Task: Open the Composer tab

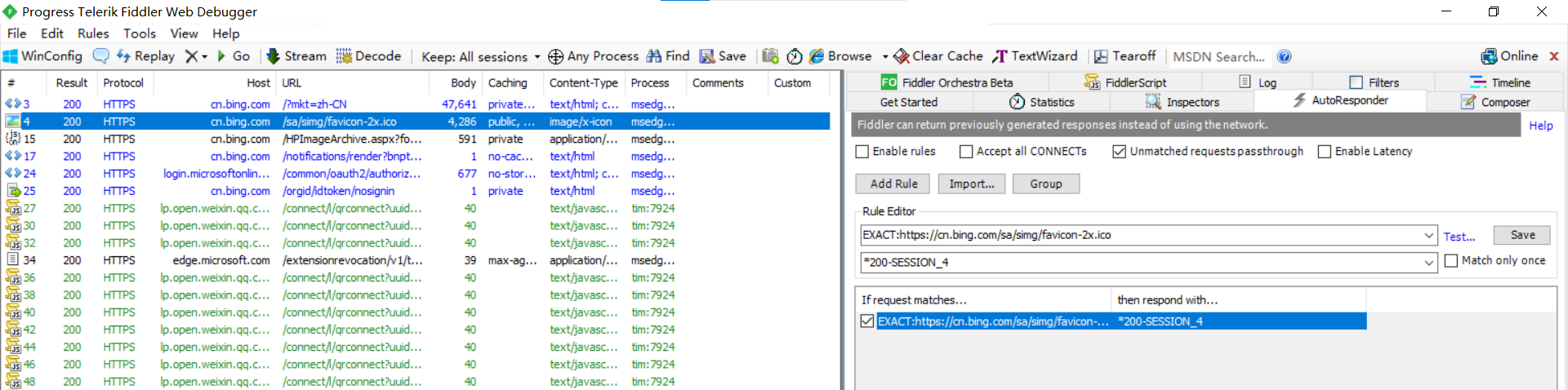Action: 1496,102
